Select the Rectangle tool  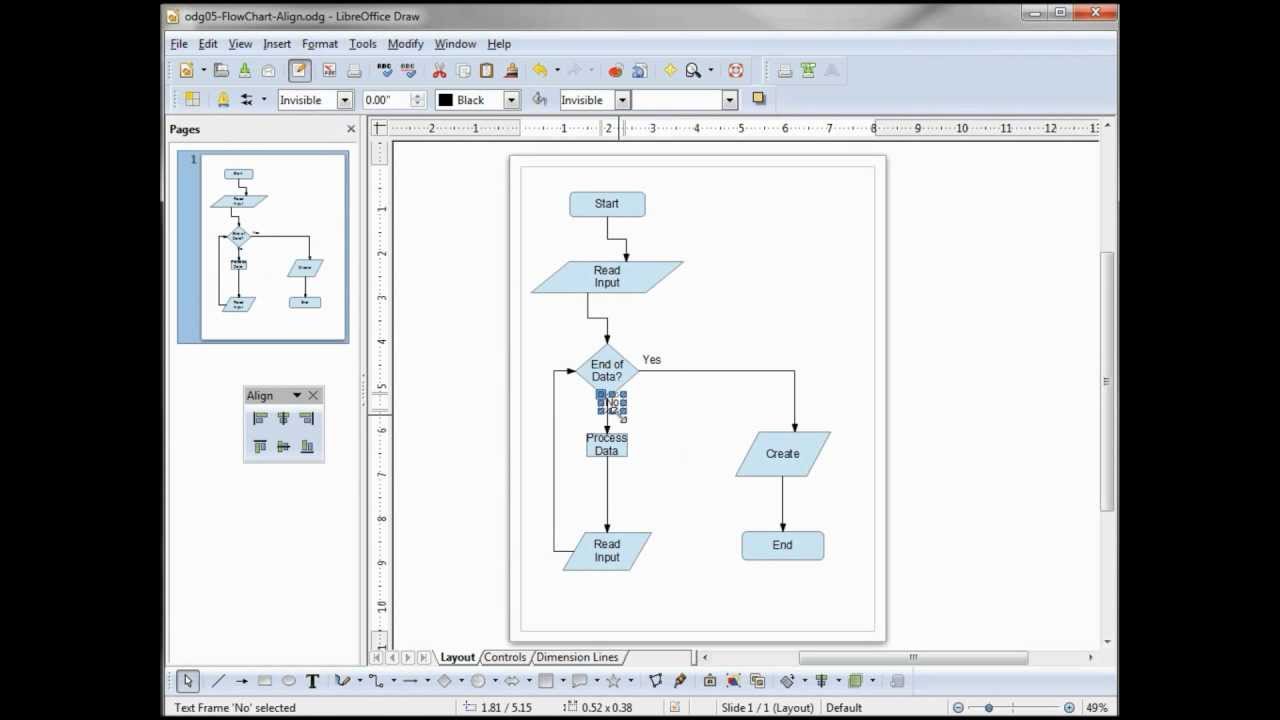(265, 681)
